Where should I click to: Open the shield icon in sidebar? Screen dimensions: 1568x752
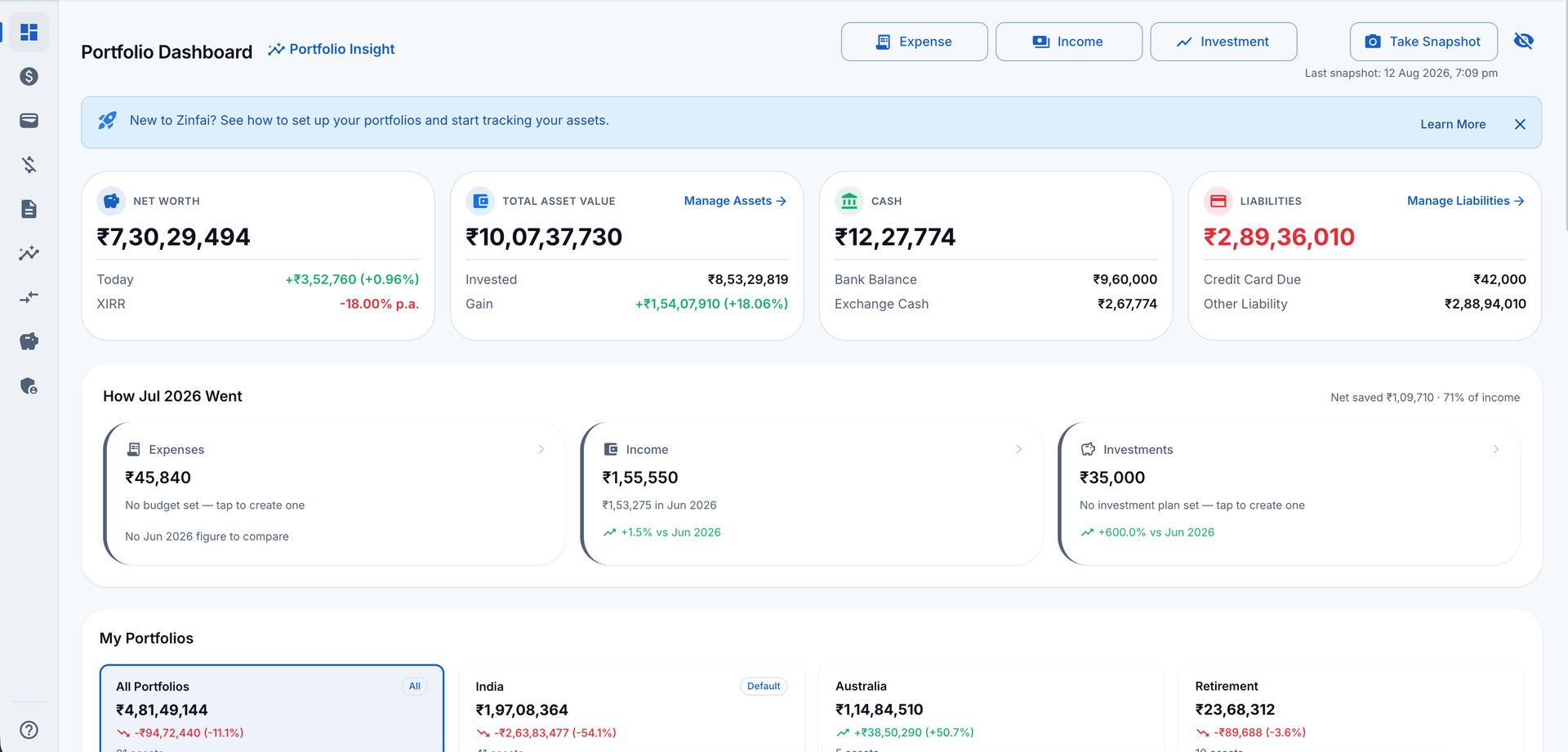29,385
